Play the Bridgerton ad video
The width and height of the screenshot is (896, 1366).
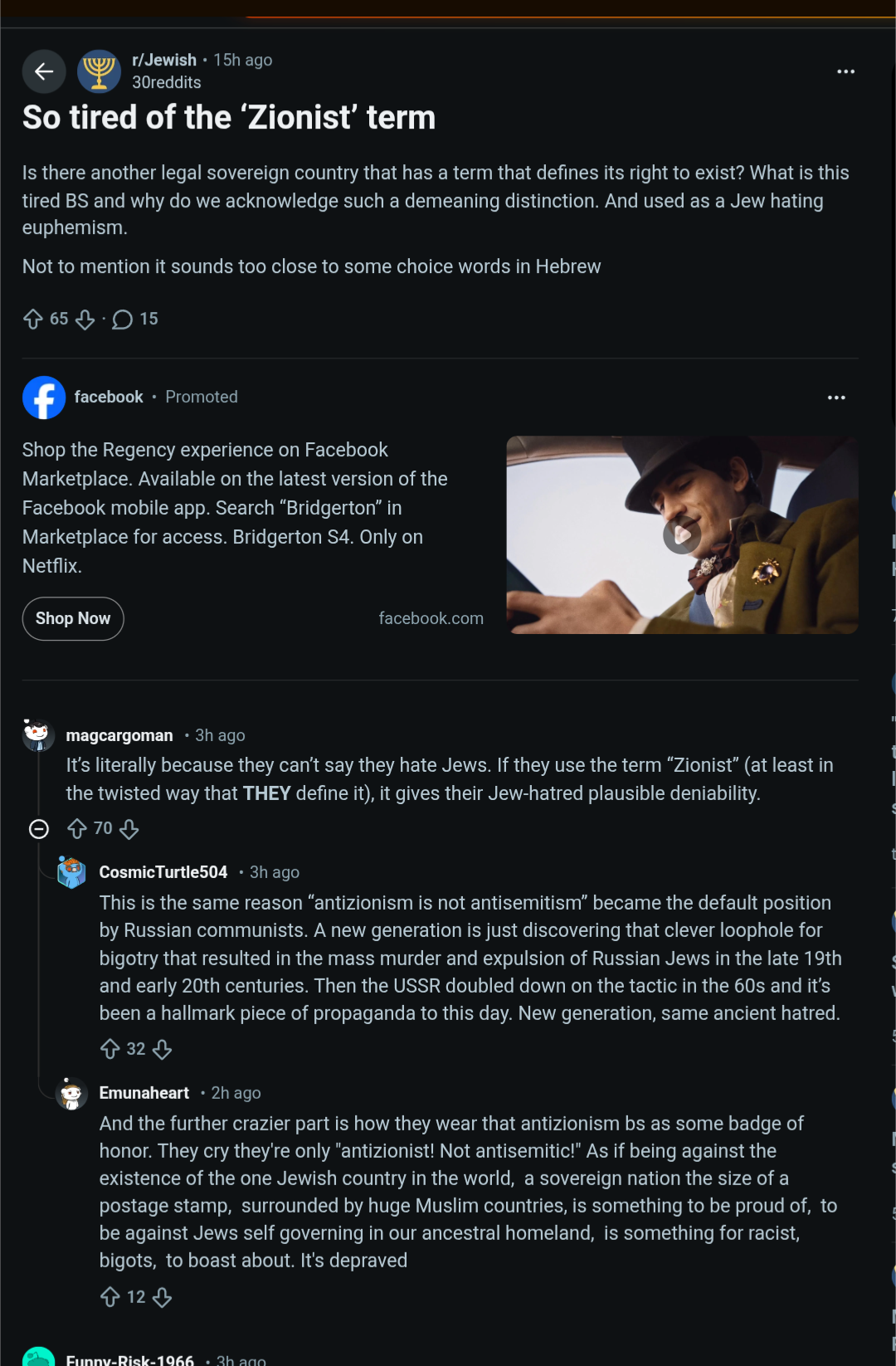682,535
